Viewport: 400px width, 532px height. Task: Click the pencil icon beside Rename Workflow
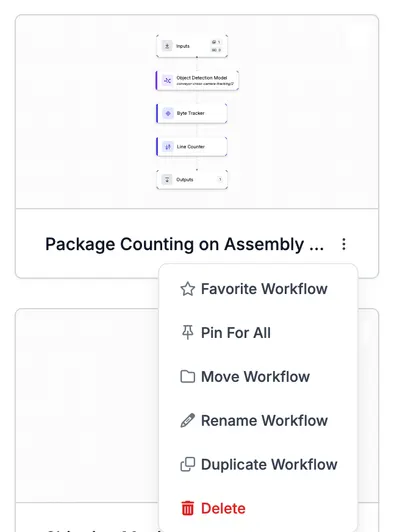tap(187, 420)
